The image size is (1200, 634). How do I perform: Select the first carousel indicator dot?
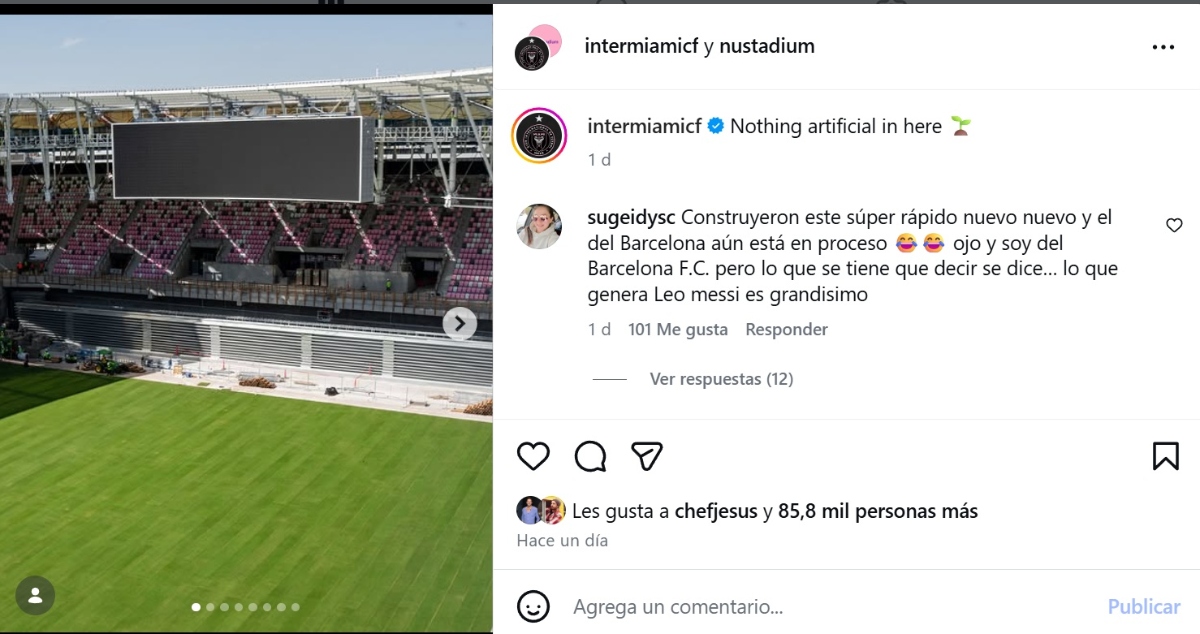[x=197, y=605]
